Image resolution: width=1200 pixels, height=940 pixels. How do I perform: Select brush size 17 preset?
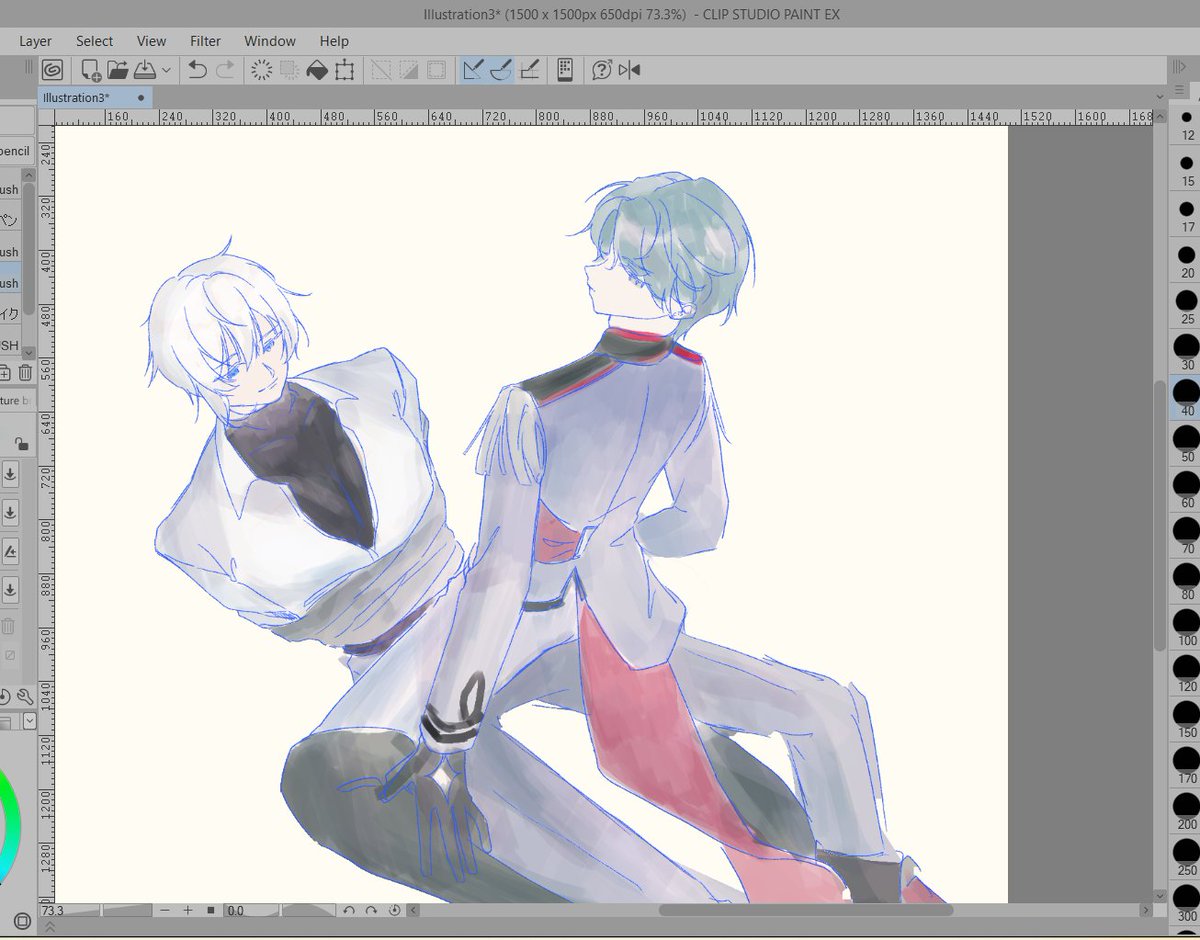coord(1187,216)
